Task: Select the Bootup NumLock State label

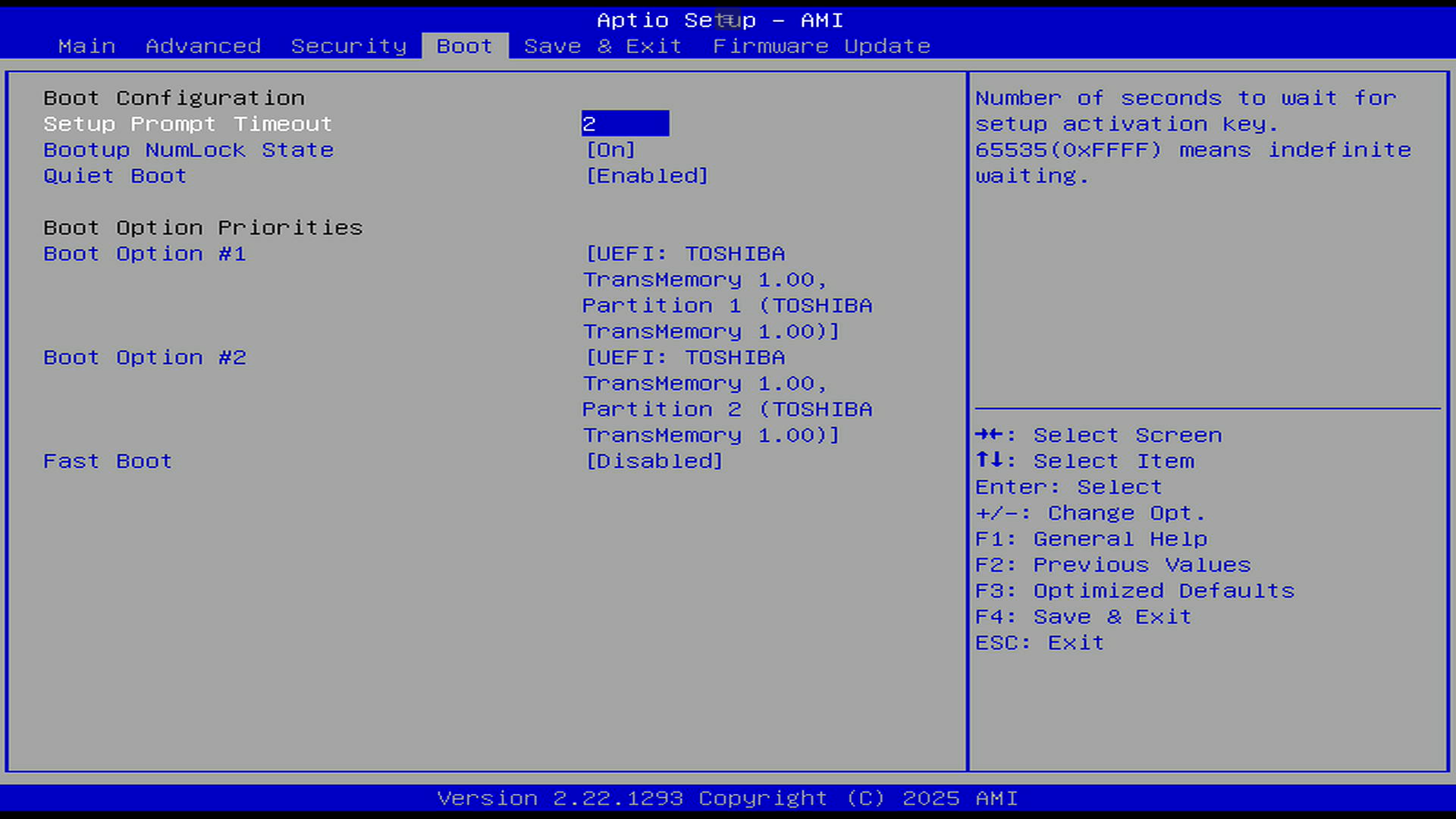Action: [188, 150]
